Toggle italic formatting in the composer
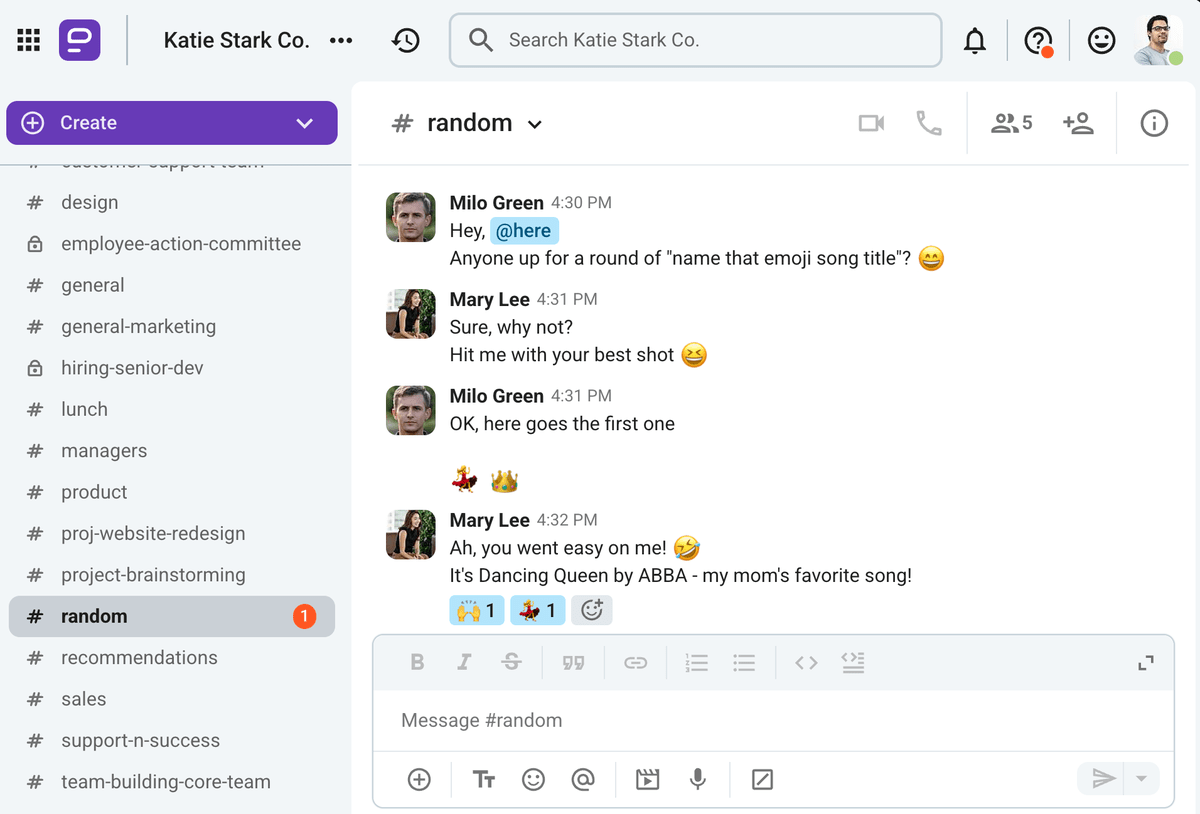1200x814 pixels. tap(465, 662)
